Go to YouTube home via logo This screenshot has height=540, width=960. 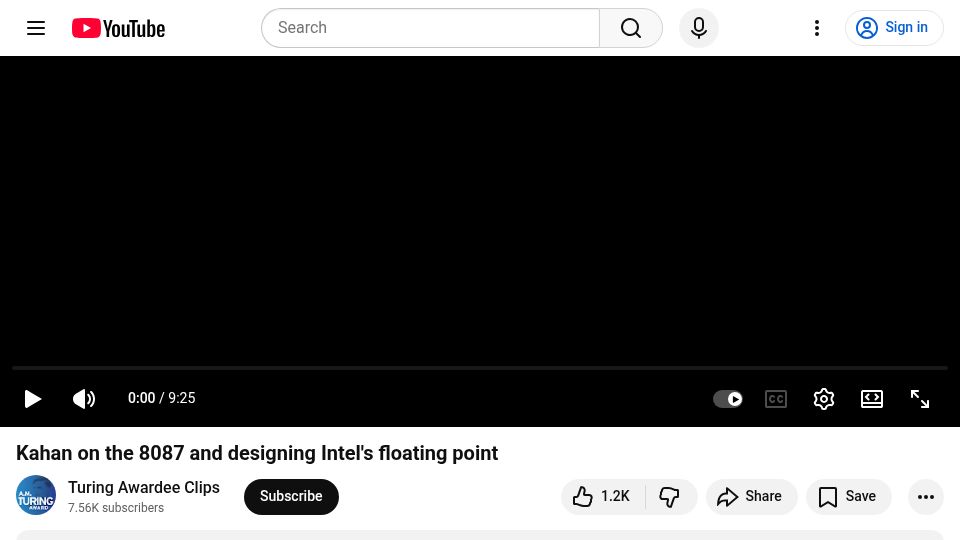point(118,28)
